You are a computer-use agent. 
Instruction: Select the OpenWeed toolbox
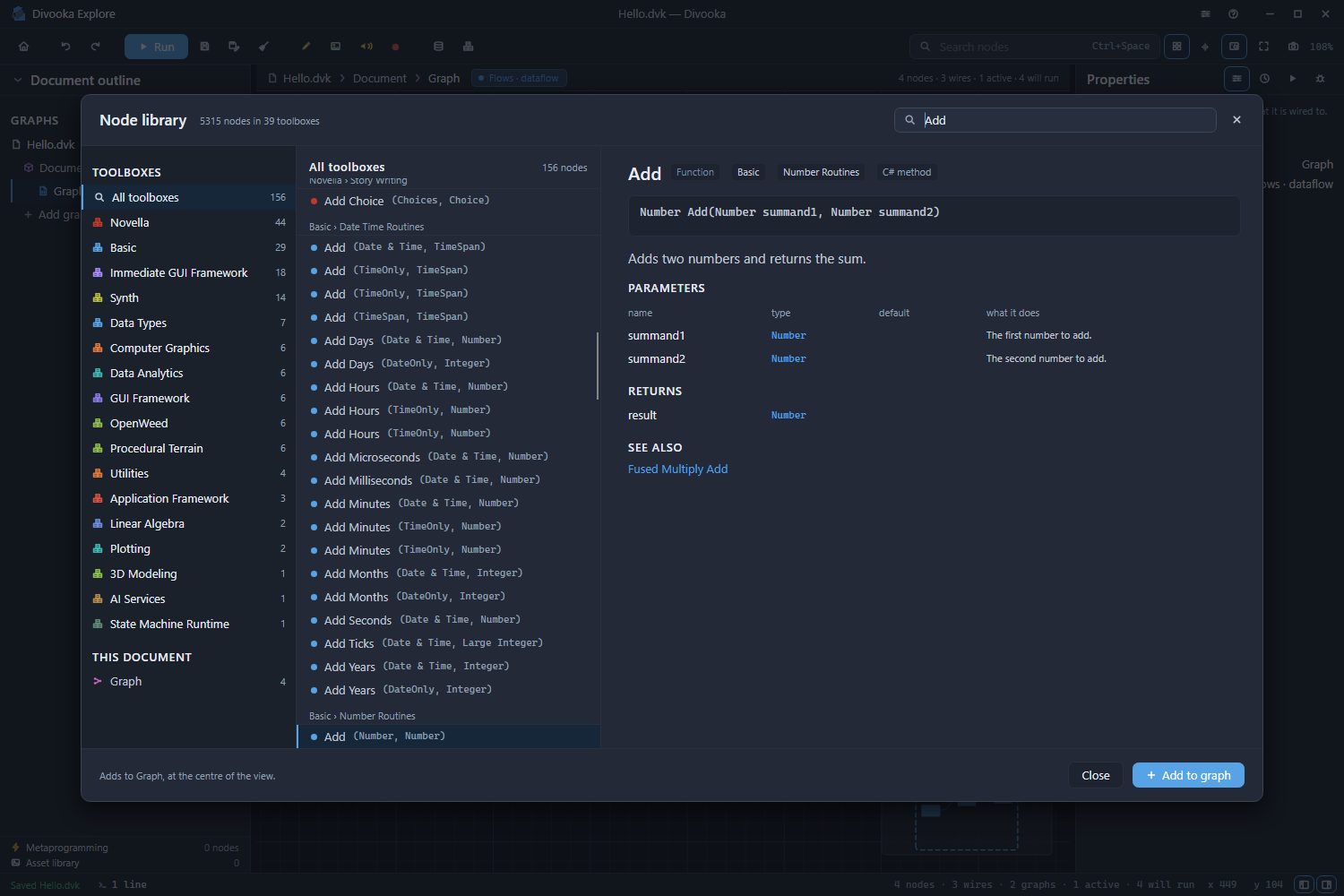pyautogui.click(x=189, y=423)
